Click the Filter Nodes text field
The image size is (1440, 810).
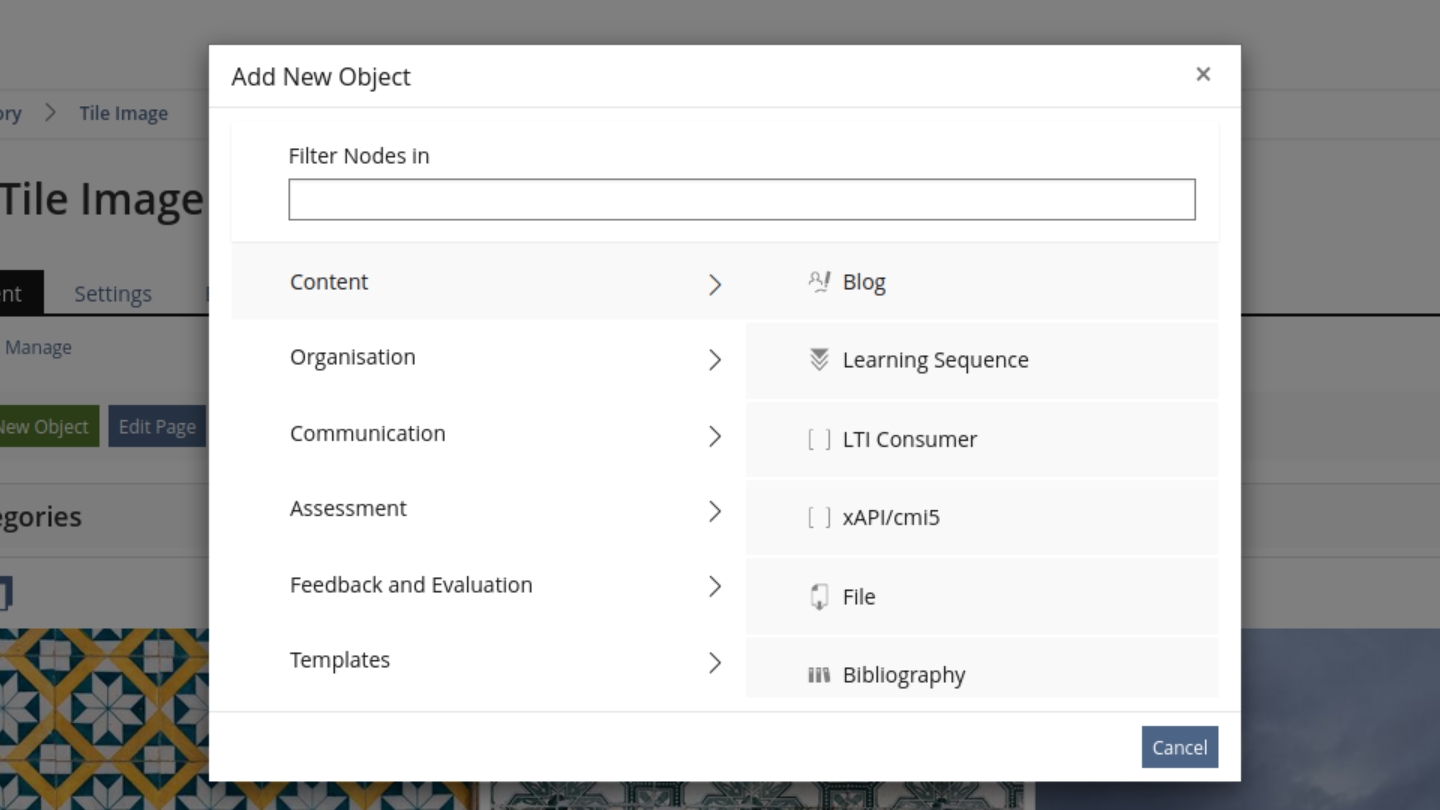tap(742, 199)
